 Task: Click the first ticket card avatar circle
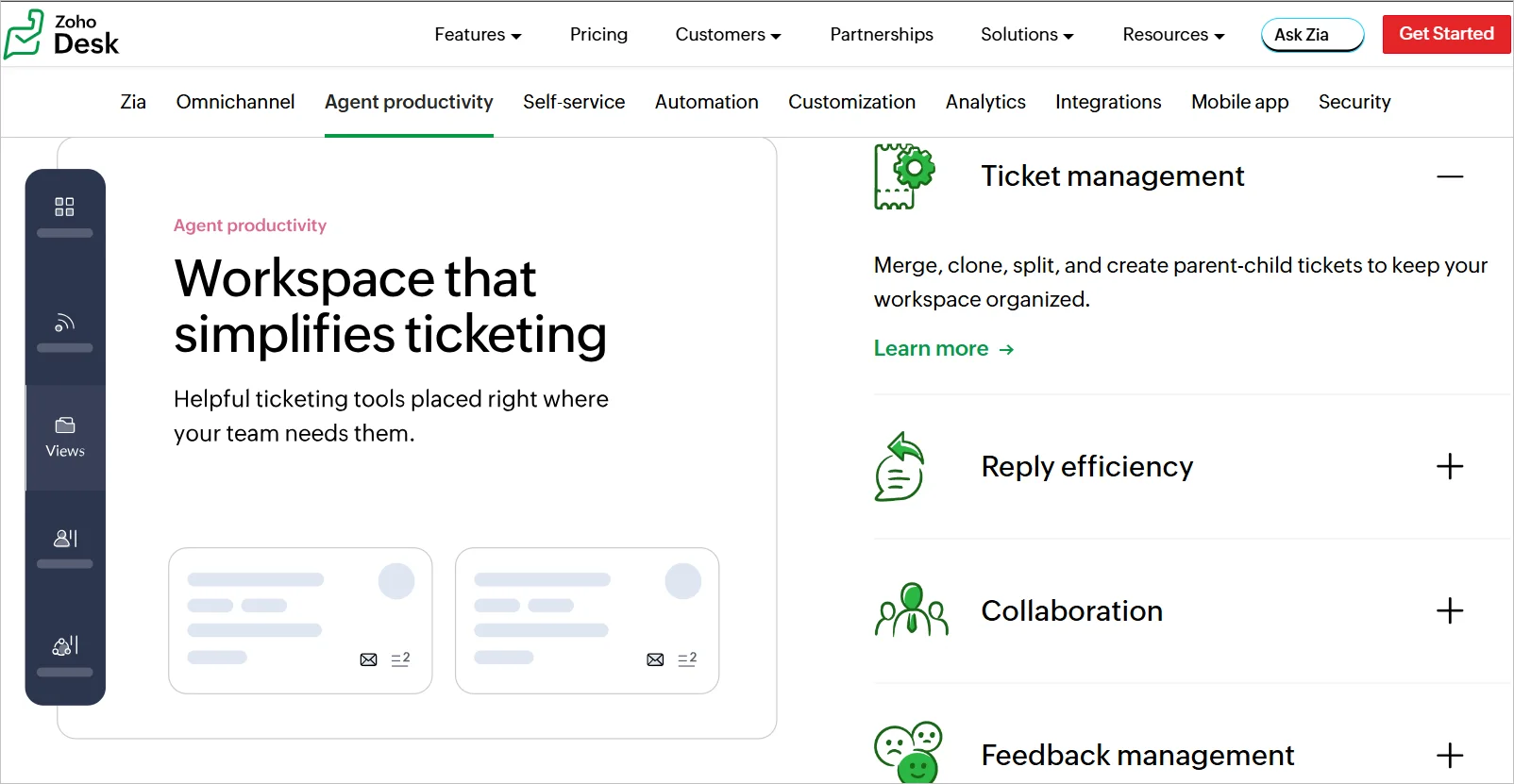(396, 581)
